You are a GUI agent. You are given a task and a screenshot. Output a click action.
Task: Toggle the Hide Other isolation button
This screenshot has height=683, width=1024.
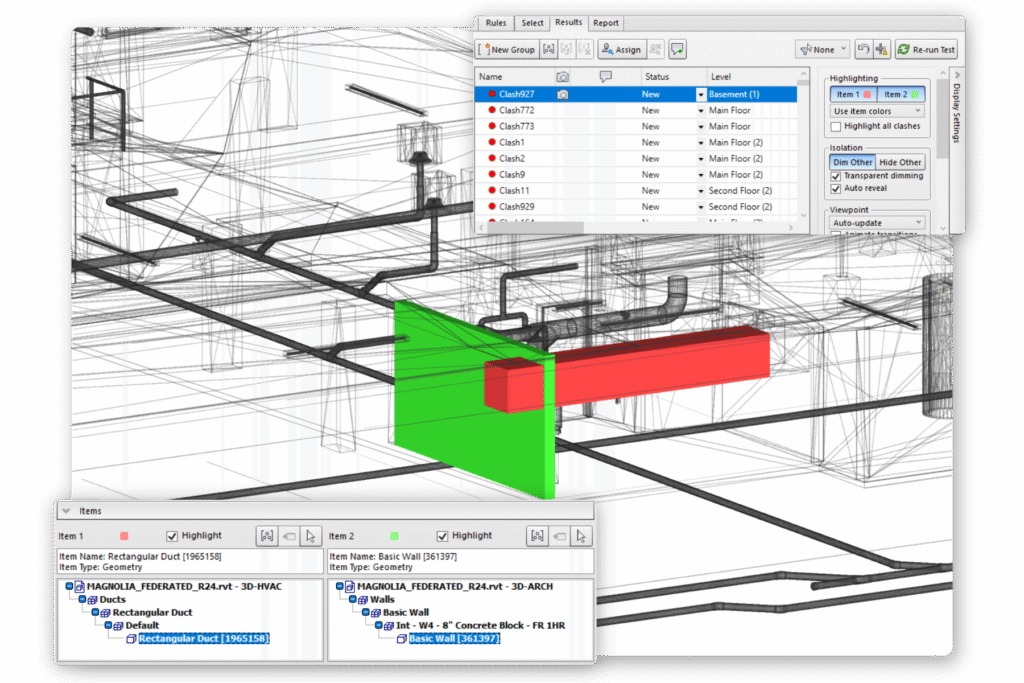click(x=900, y=162)
